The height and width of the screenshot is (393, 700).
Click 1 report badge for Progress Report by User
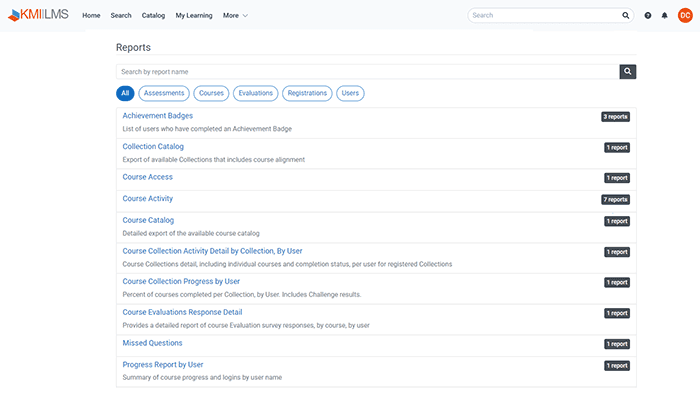click(x=617, y=366)
